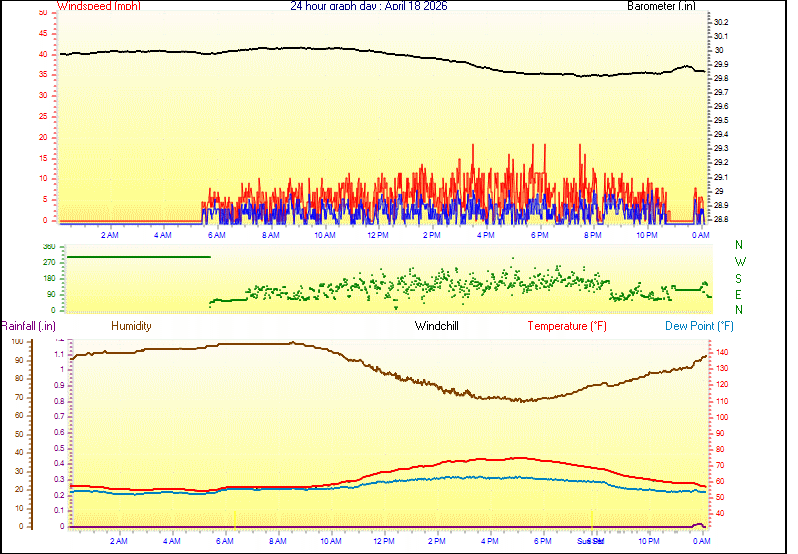Screen dimensions: 798x554
Task: Click the Humidity legend label
Action: [x=131, y=326]
